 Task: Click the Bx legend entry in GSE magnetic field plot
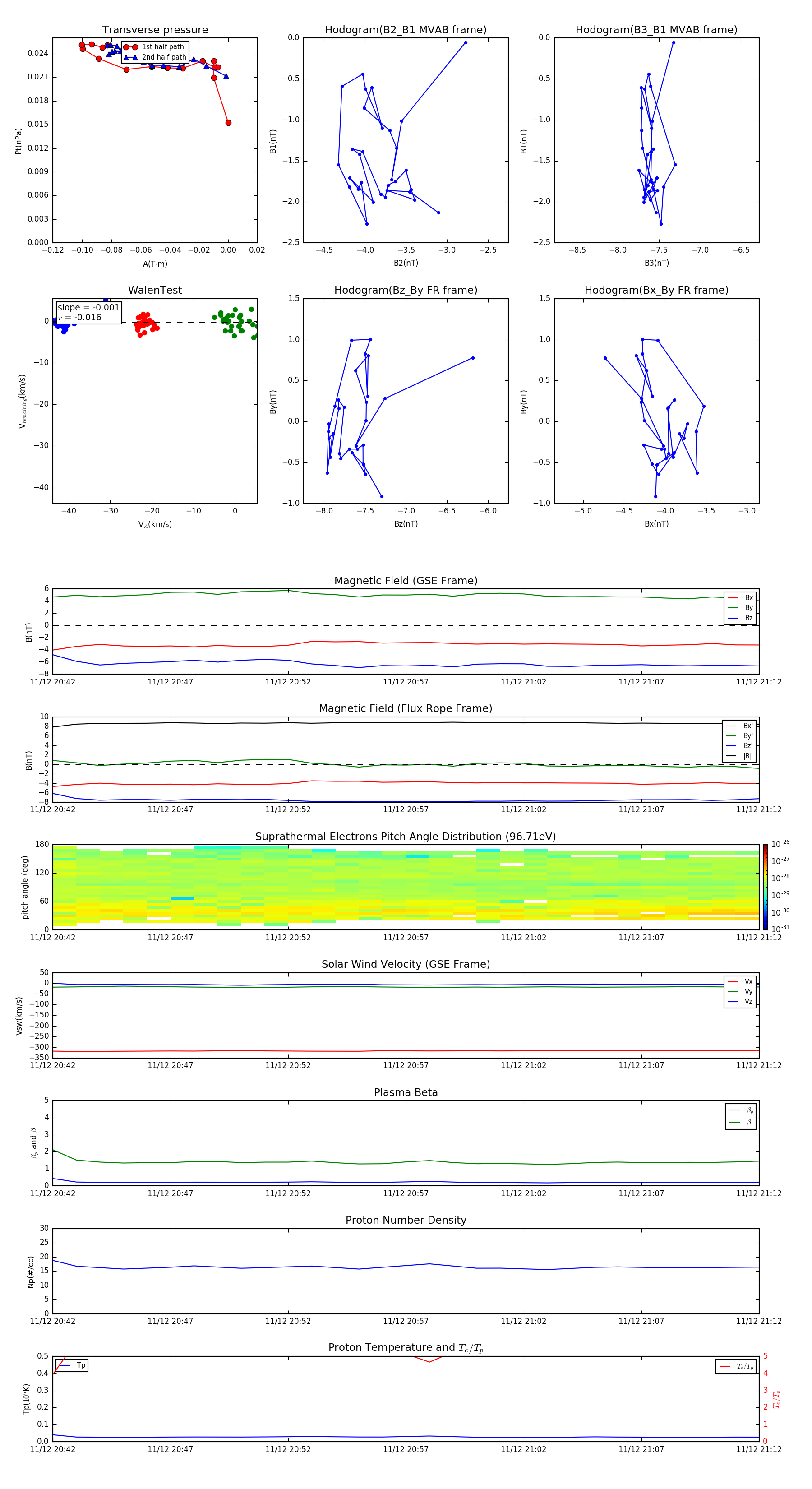click(x=740, y=598)
